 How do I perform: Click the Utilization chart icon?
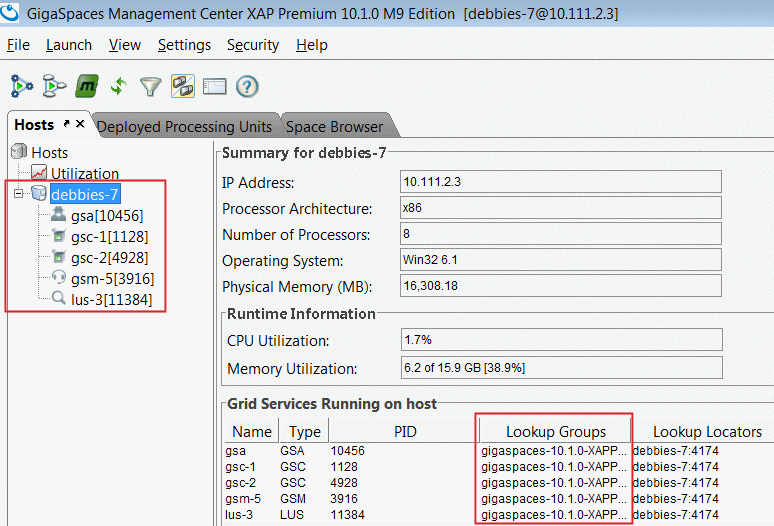(x=39, y=173)
